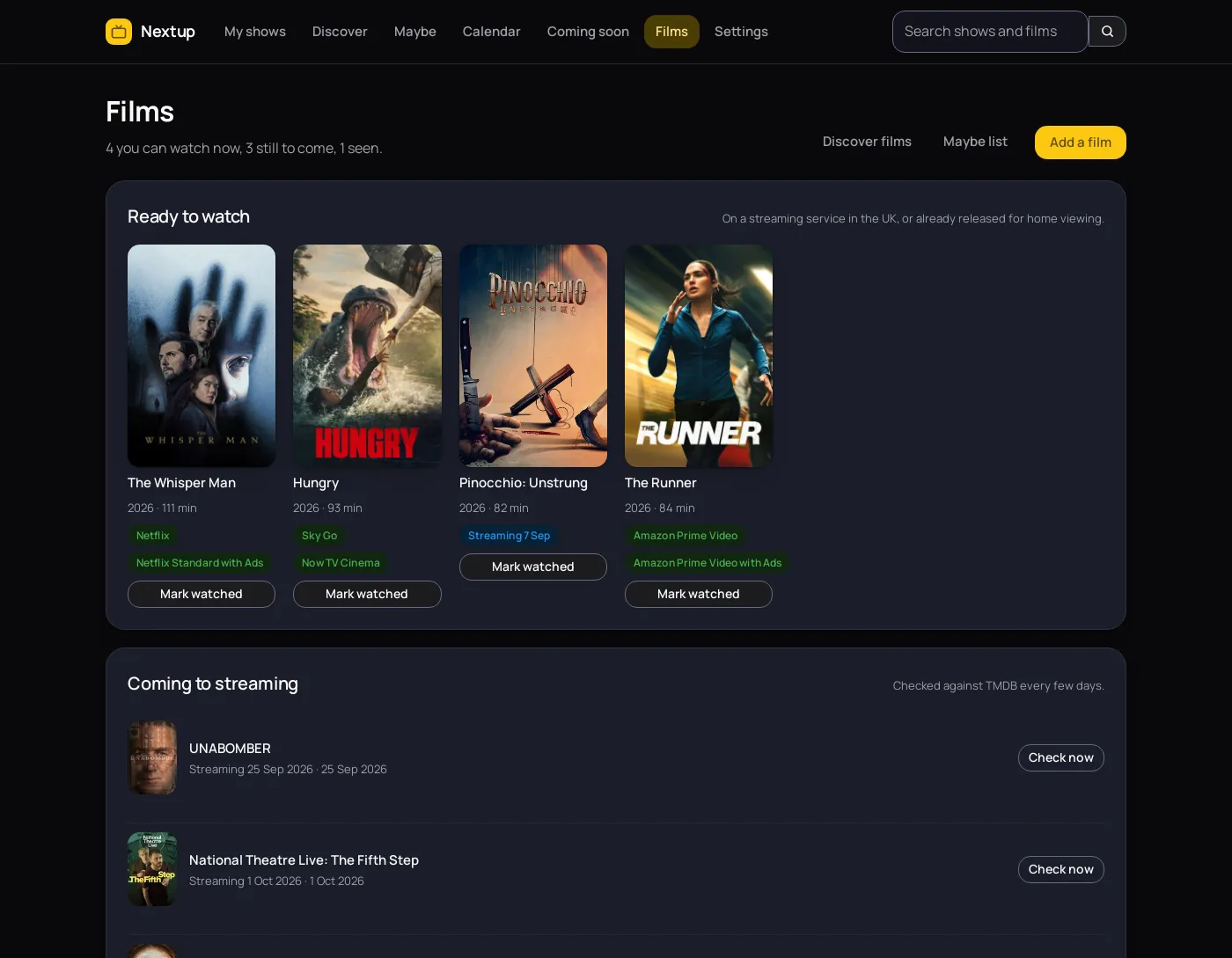The height and width of the screenshot is (958, 1232).
Task: Click 2026 · 111 min runtime text
Action: (162, 508)
